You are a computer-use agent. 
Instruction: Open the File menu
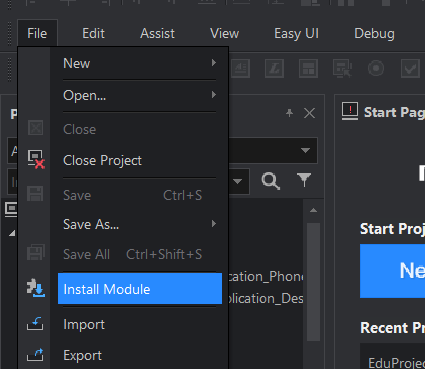click(x=37, y=33)
